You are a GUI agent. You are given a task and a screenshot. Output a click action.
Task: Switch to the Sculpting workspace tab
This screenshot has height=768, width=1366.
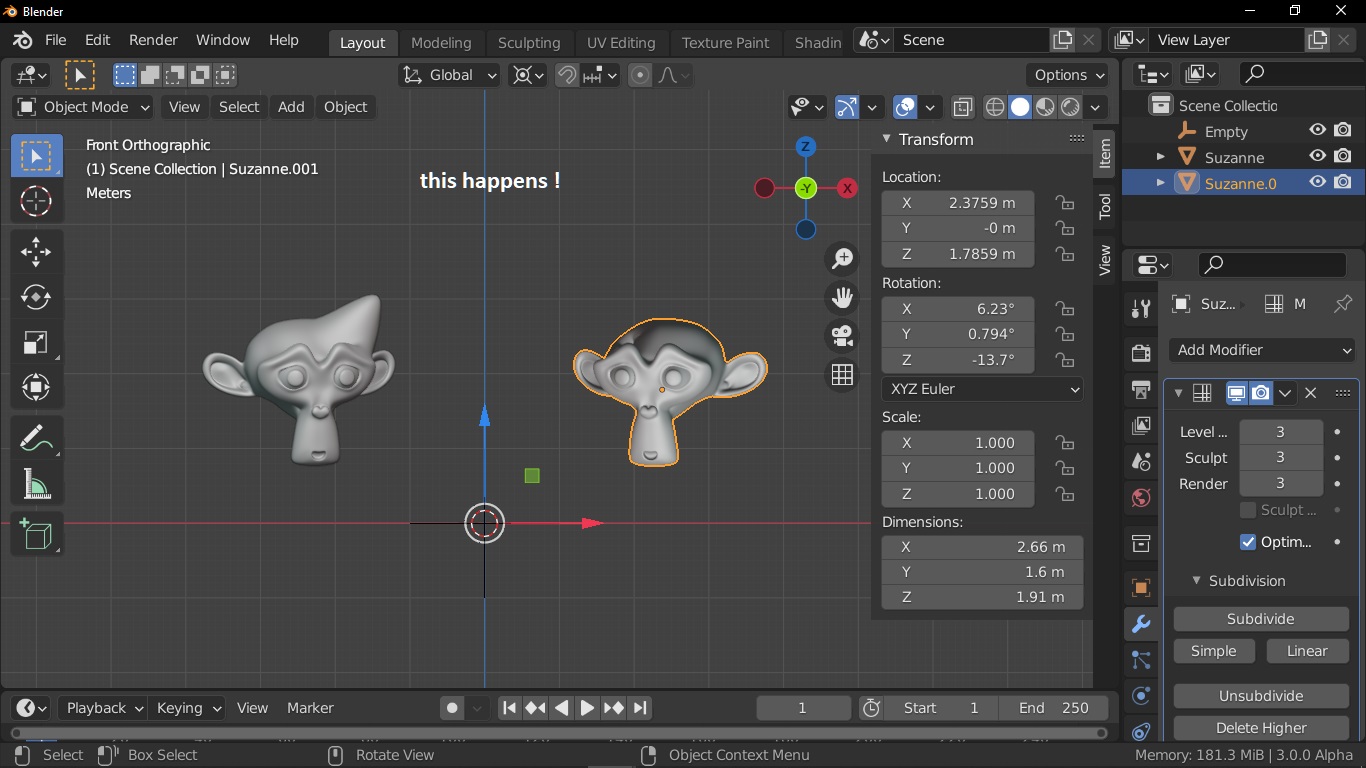click(x=529, y=42)
